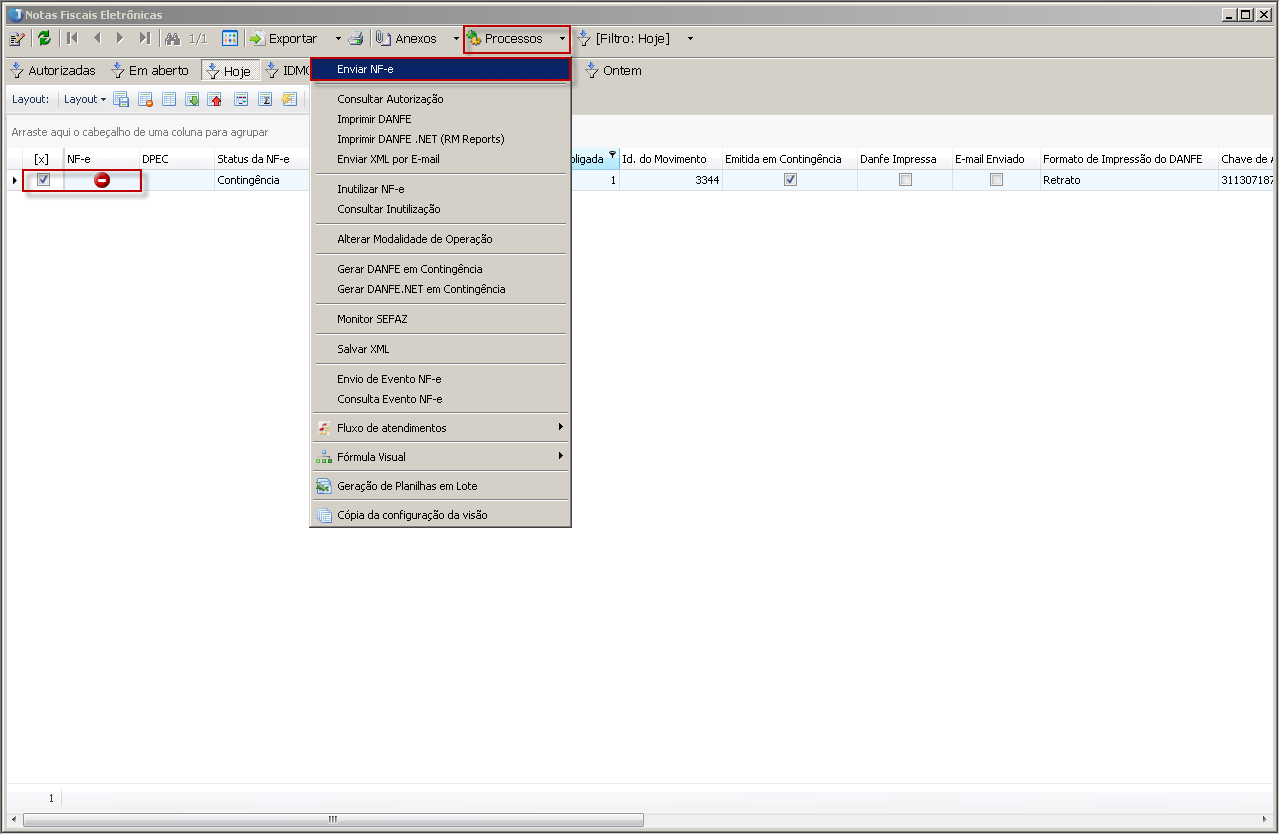Toggle the Emitida em Contingência checkbox
The width and height of the screenshot is (1280, 835).
[790, 180]
